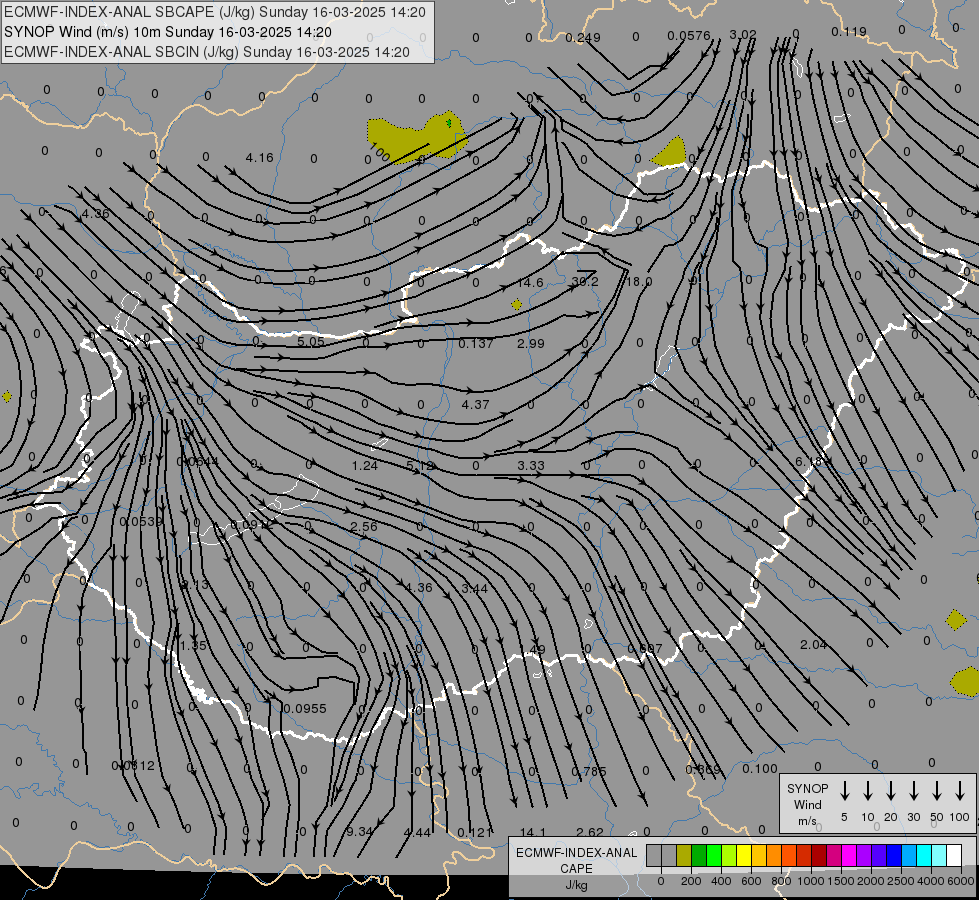The height and width of the screenshot is (900, 979).
Task: Click the 30 m/s wind arrow in legend
Action: (x=914, y=791)
